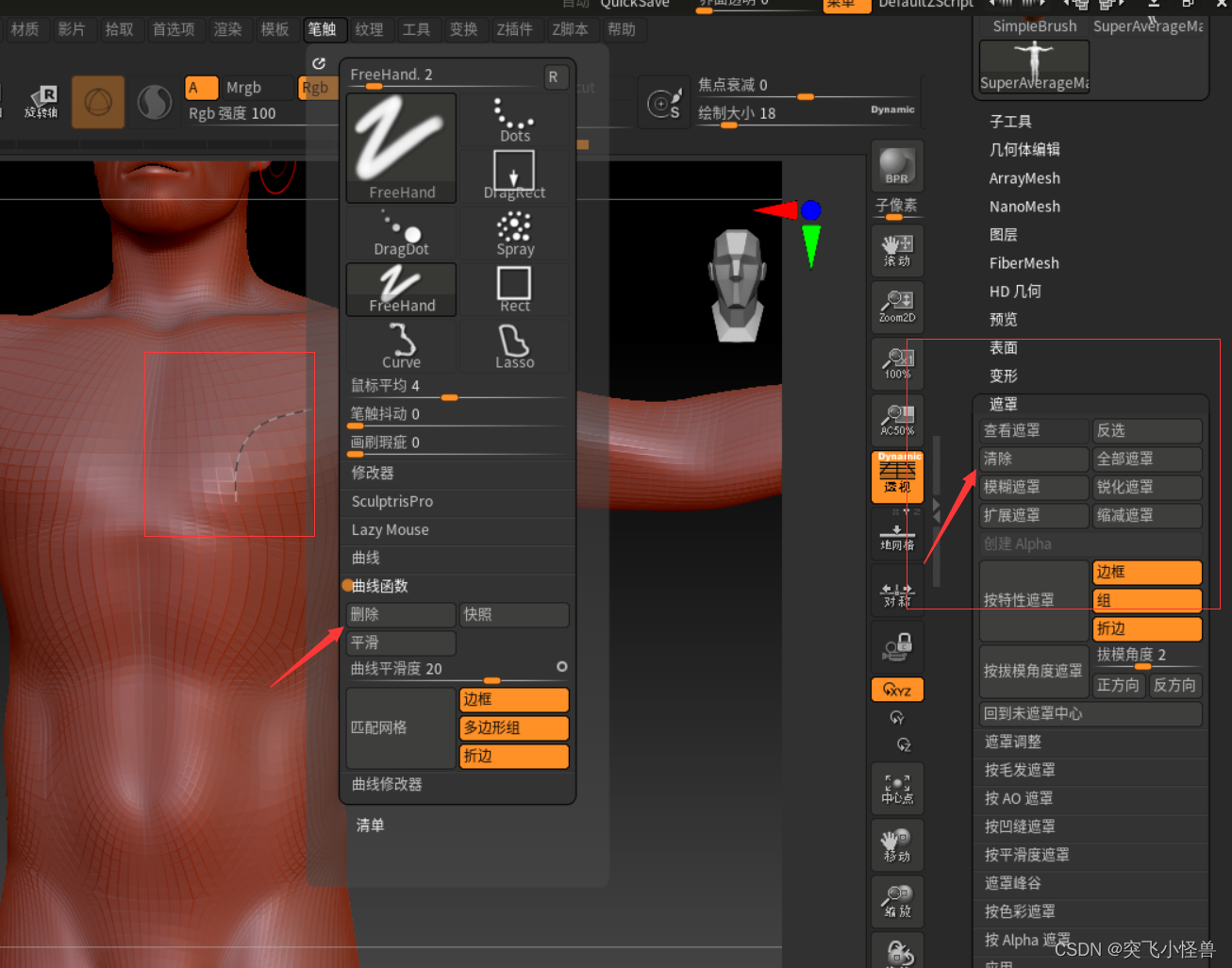Expand the 几何体编辑 subpalette
This screenshot has width=1232, height=968.
(1024, 149)
